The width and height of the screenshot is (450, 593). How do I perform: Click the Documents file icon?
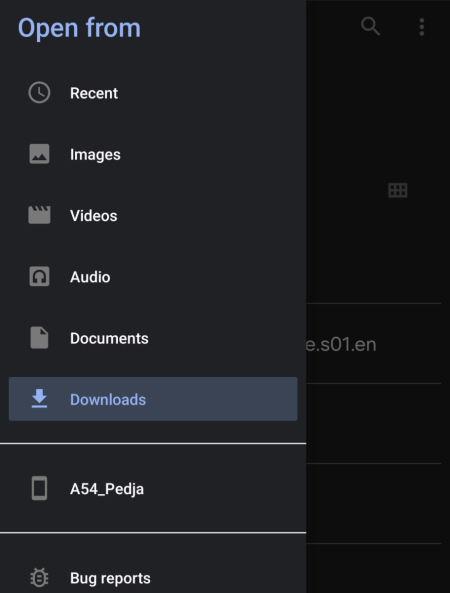[39, 338]
